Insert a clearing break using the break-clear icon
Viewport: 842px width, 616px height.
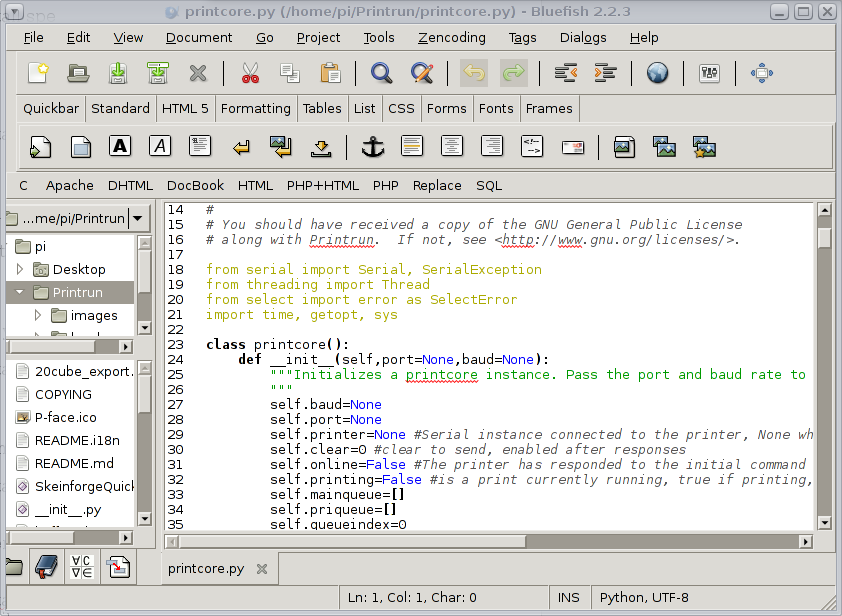[x=281, y=147]
